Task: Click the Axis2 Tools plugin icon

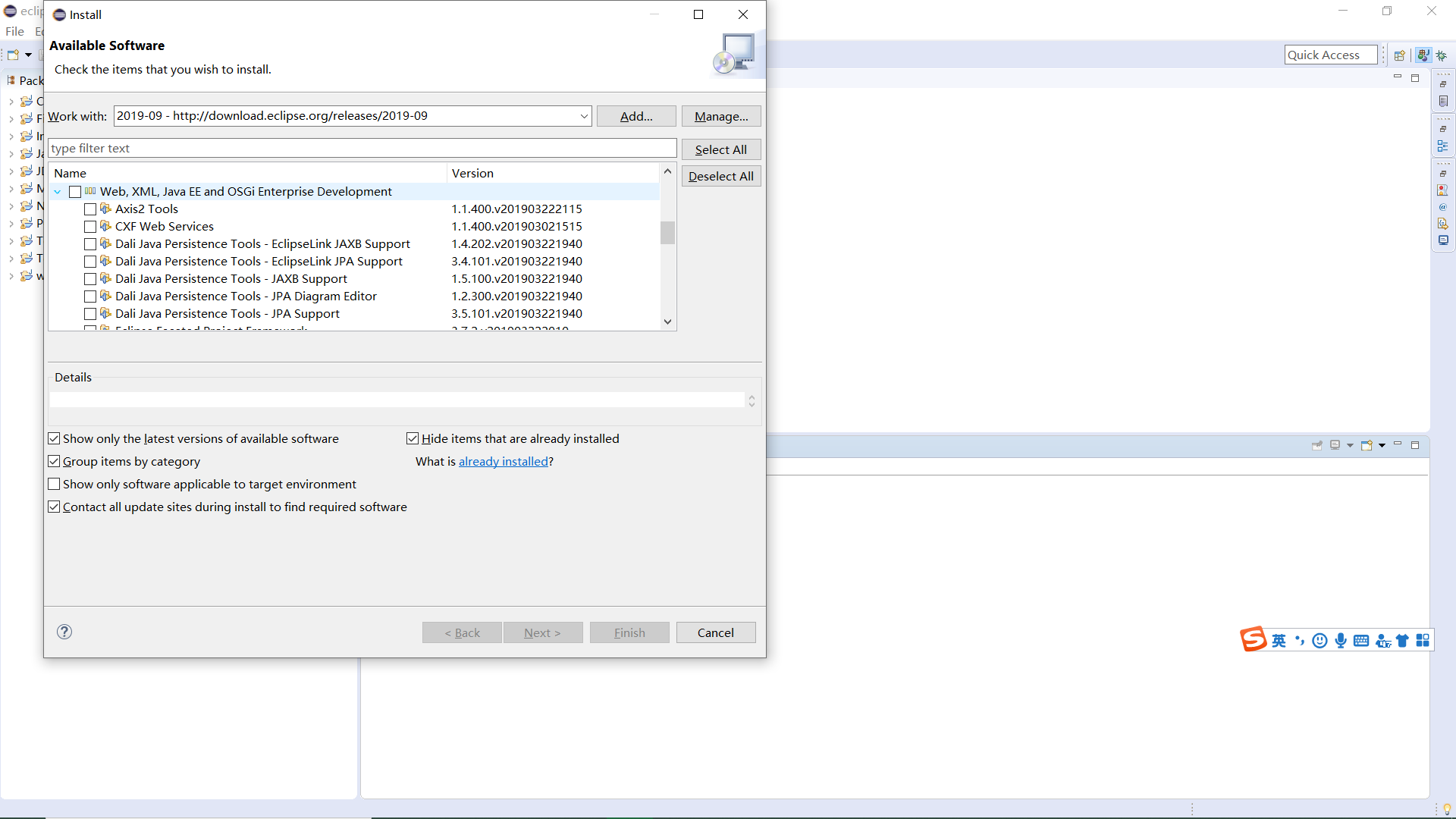Action: (106, 208)
